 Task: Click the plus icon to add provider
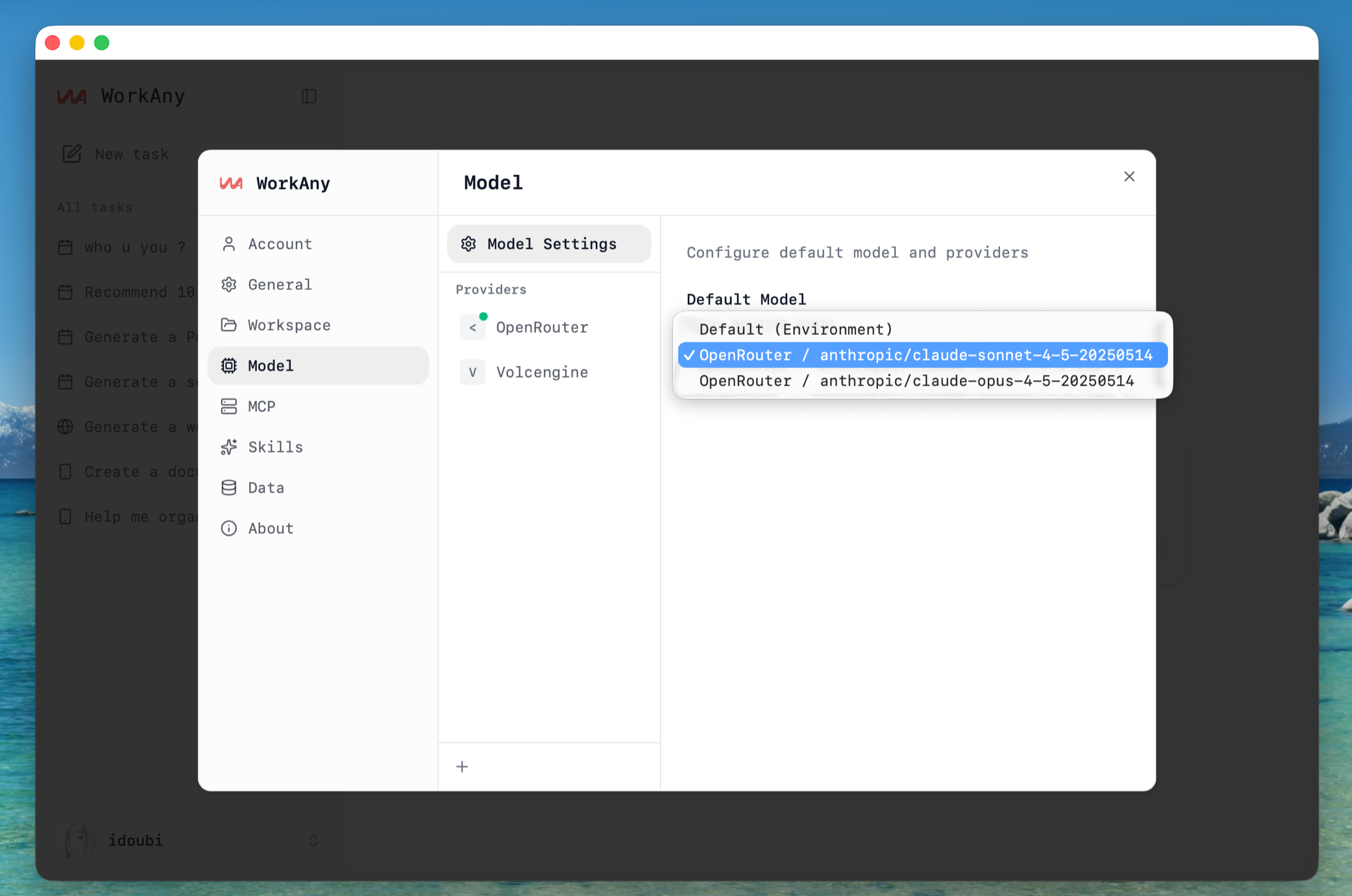[462, 766]
